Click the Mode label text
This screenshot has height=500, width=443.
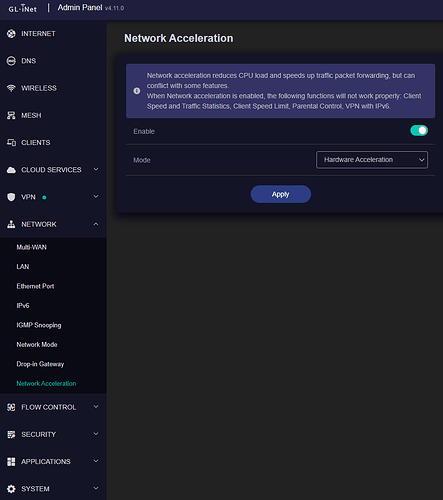tap(142, 160)
